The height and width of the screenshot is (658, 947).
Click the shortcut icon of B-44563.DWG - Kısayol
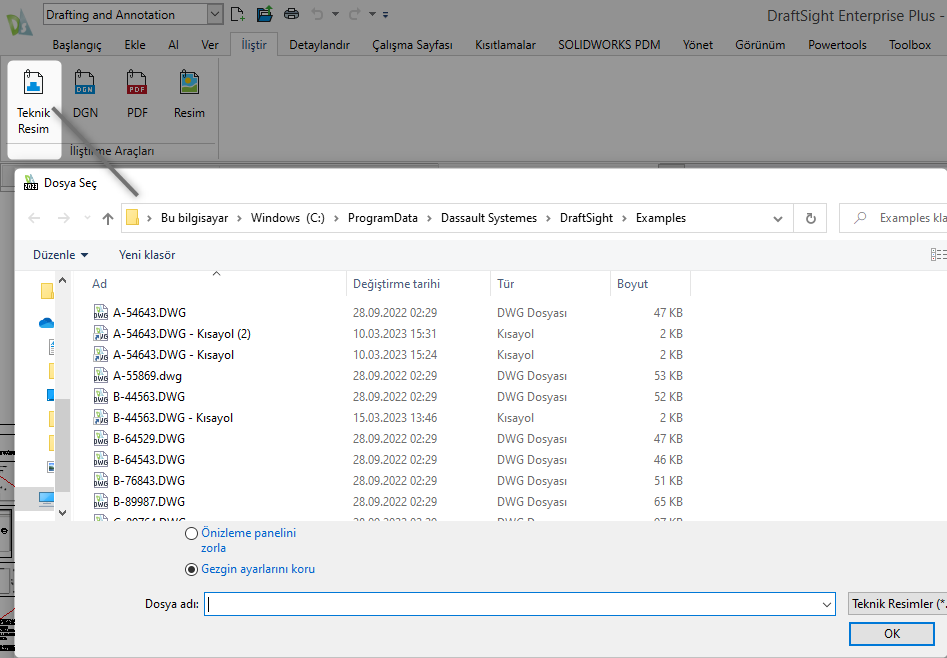click(x=101, y=418)
